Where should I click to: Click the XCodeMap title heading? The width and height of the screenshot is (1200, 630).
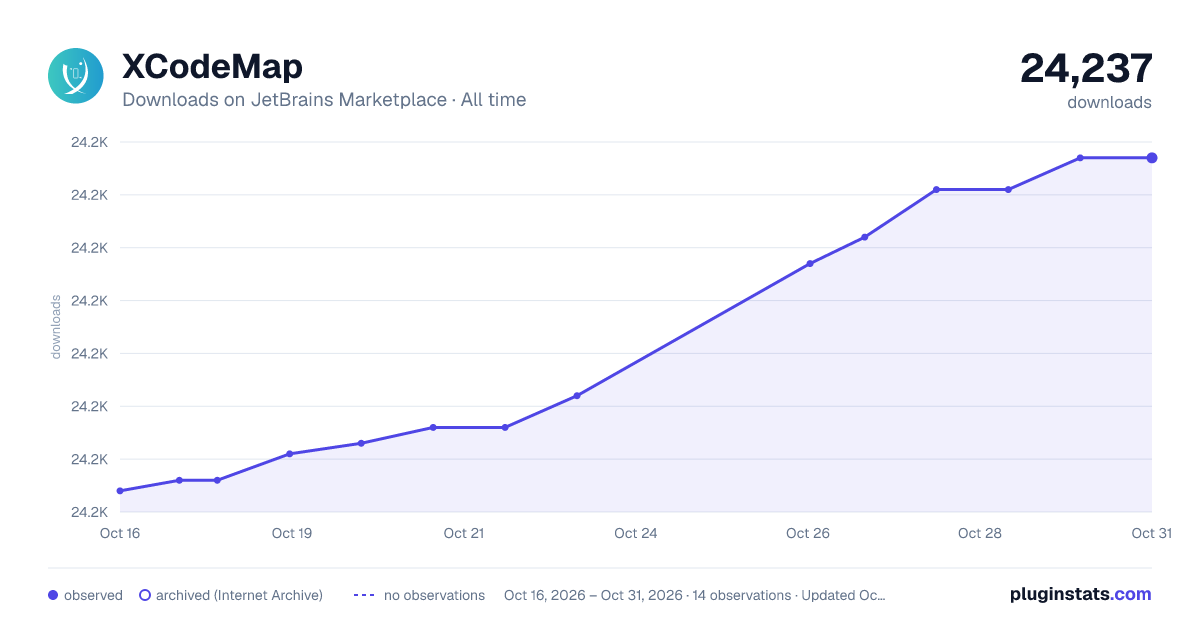(x=212, y=67)
